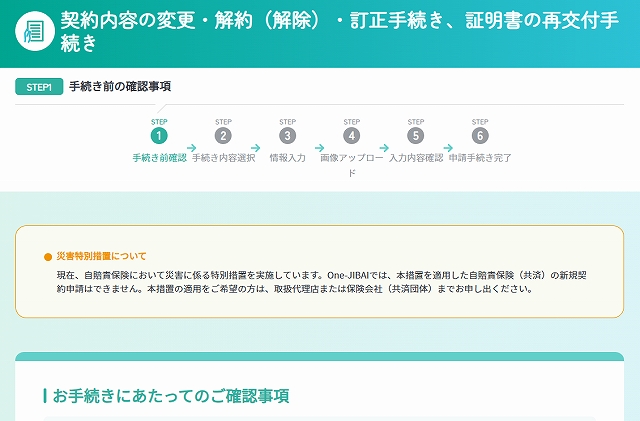This screenshot has width=640, height=421.
Task: Select step 1 circle in progress tracker
Action: pos(159,136)
